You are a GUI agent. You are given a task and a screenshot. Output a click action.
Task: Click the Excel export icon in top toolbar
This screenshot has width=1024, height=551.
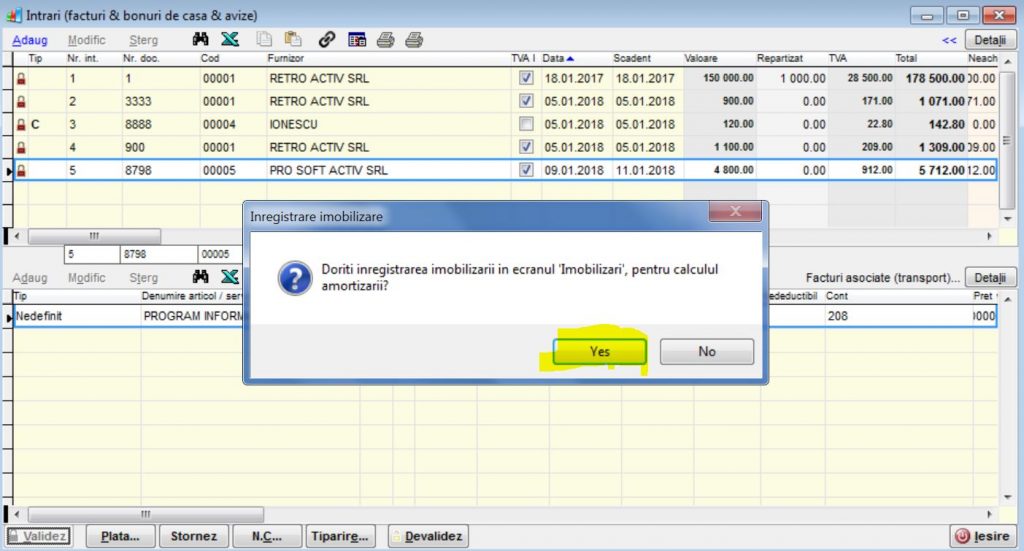point(229,40)
